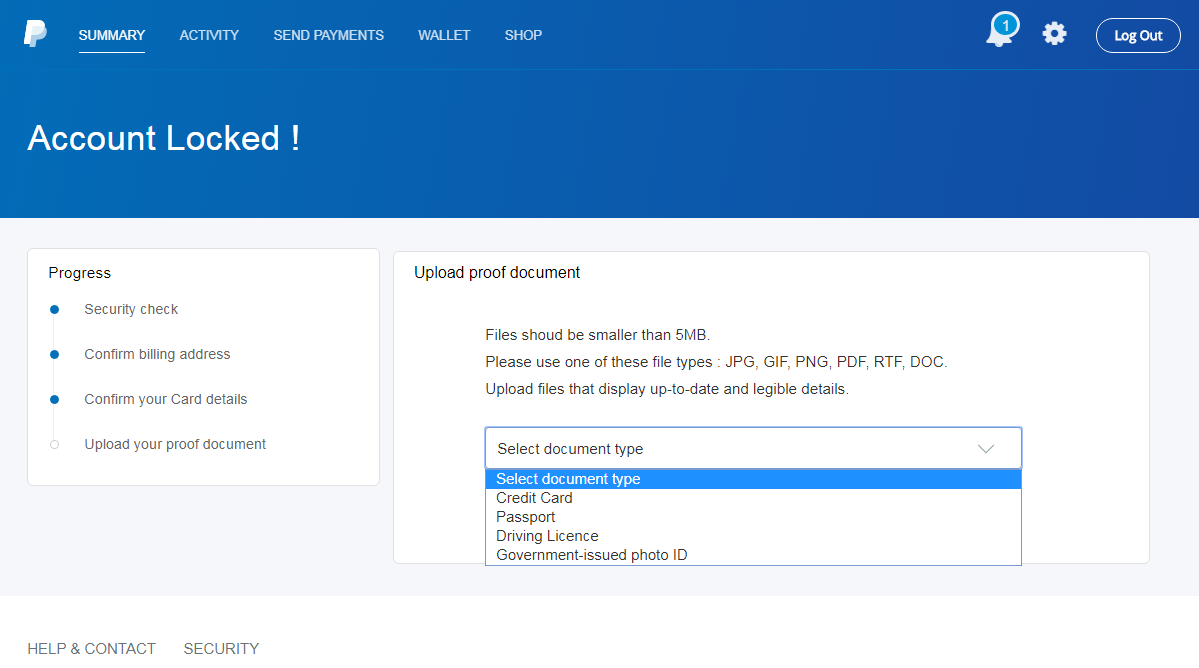Click the empty bullet beside Upload your proof document
The width and height of the screenshot is (1199, 668).
(55, 445)
